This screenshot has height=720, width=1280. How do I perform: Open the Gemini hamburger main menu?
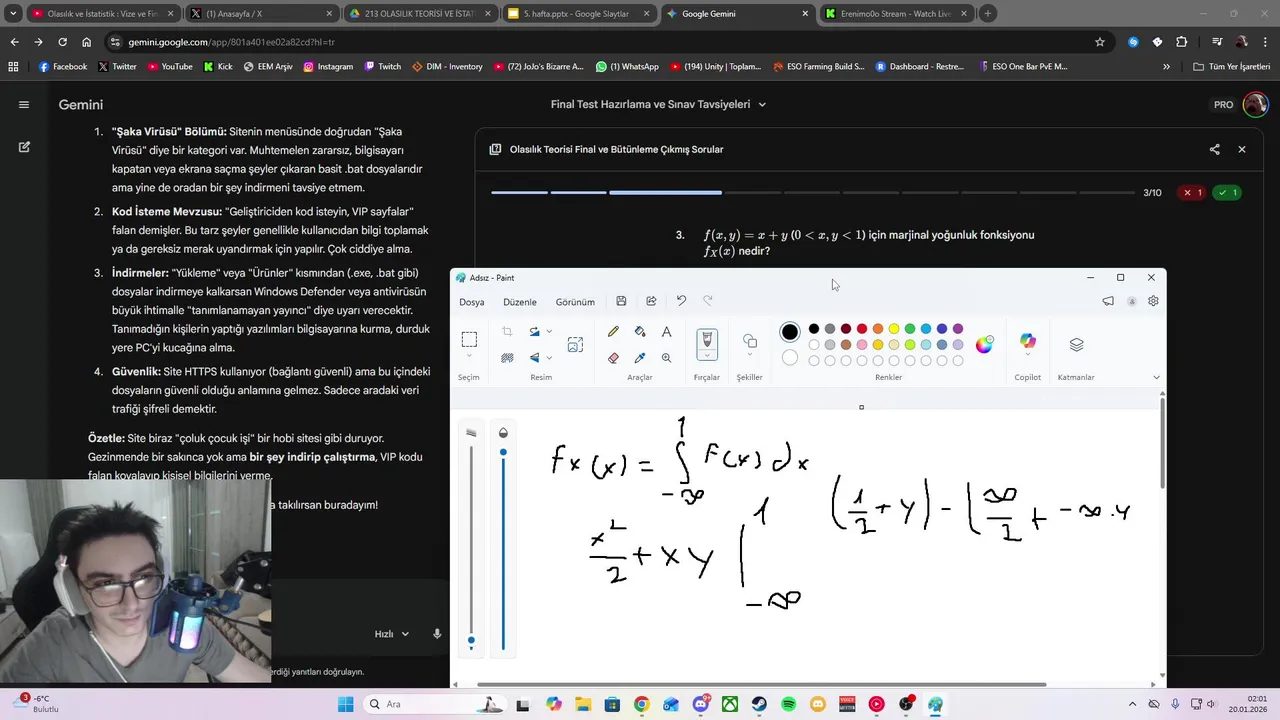pos(24,104)
